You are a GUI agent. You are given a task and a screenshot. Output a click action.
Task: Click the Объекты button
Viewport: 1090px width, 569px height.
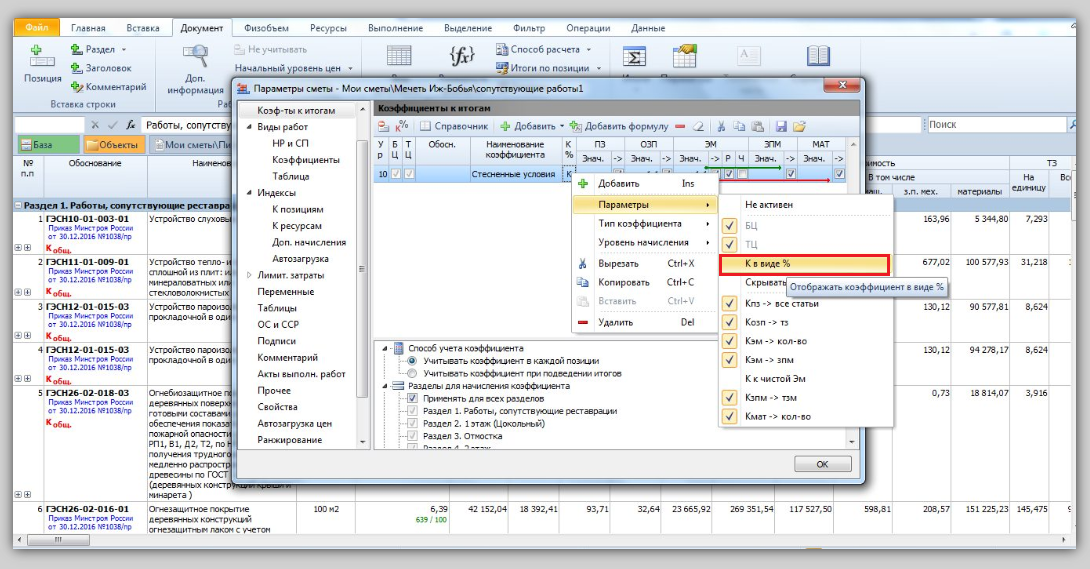tap(113, 145)
